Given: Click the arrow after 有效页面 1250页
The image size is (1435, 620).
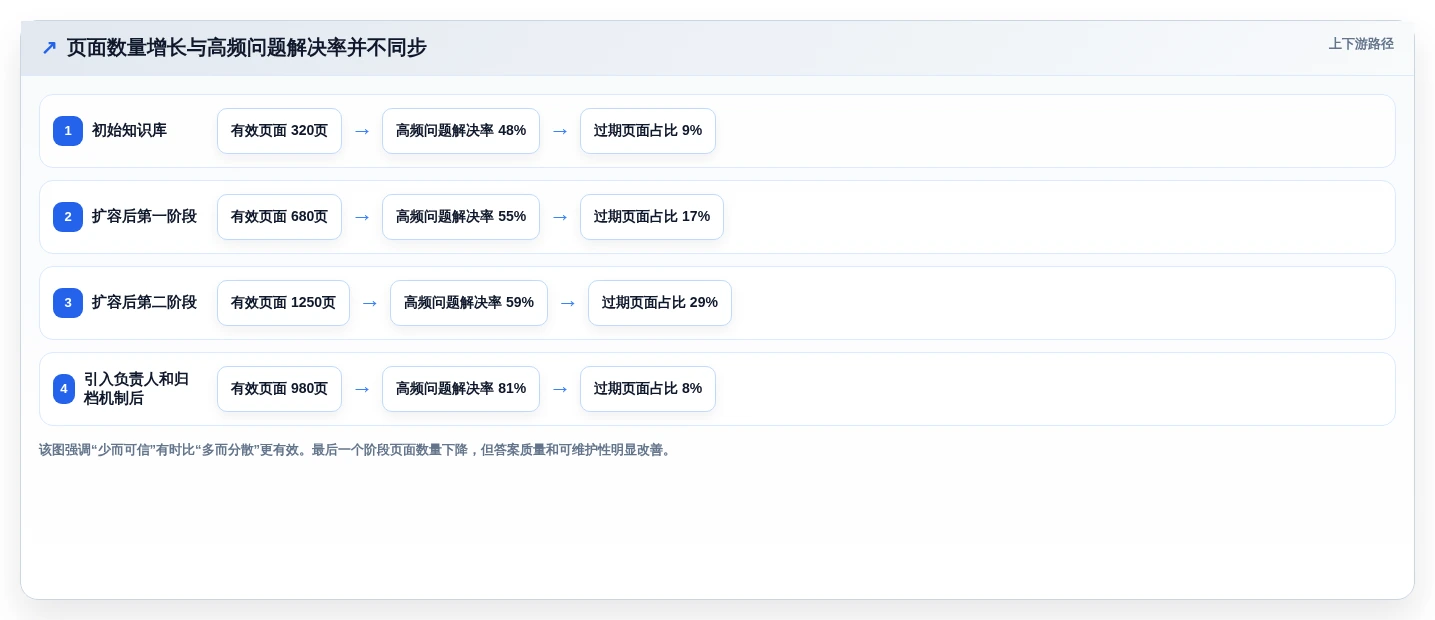Looking at the screenshot, I should (x=370, y=303).
